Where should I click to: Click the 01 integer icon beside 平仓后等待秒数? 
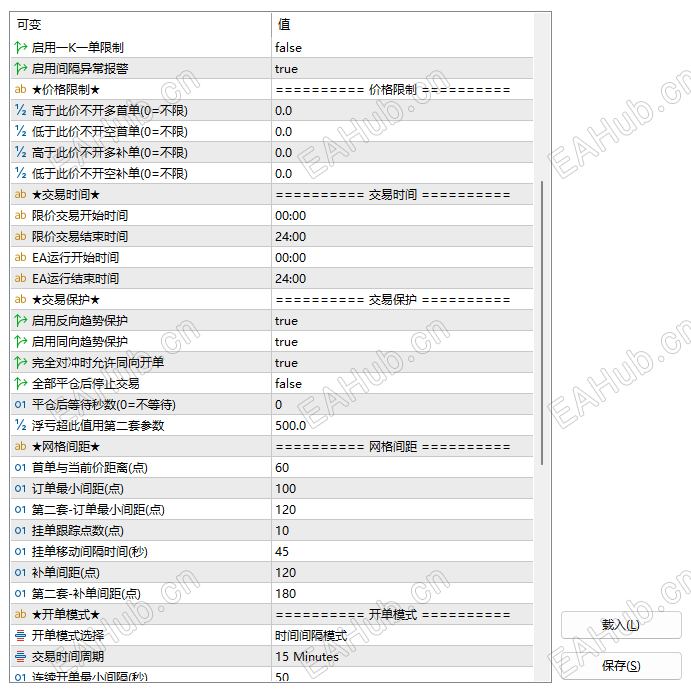pos(20,404)
